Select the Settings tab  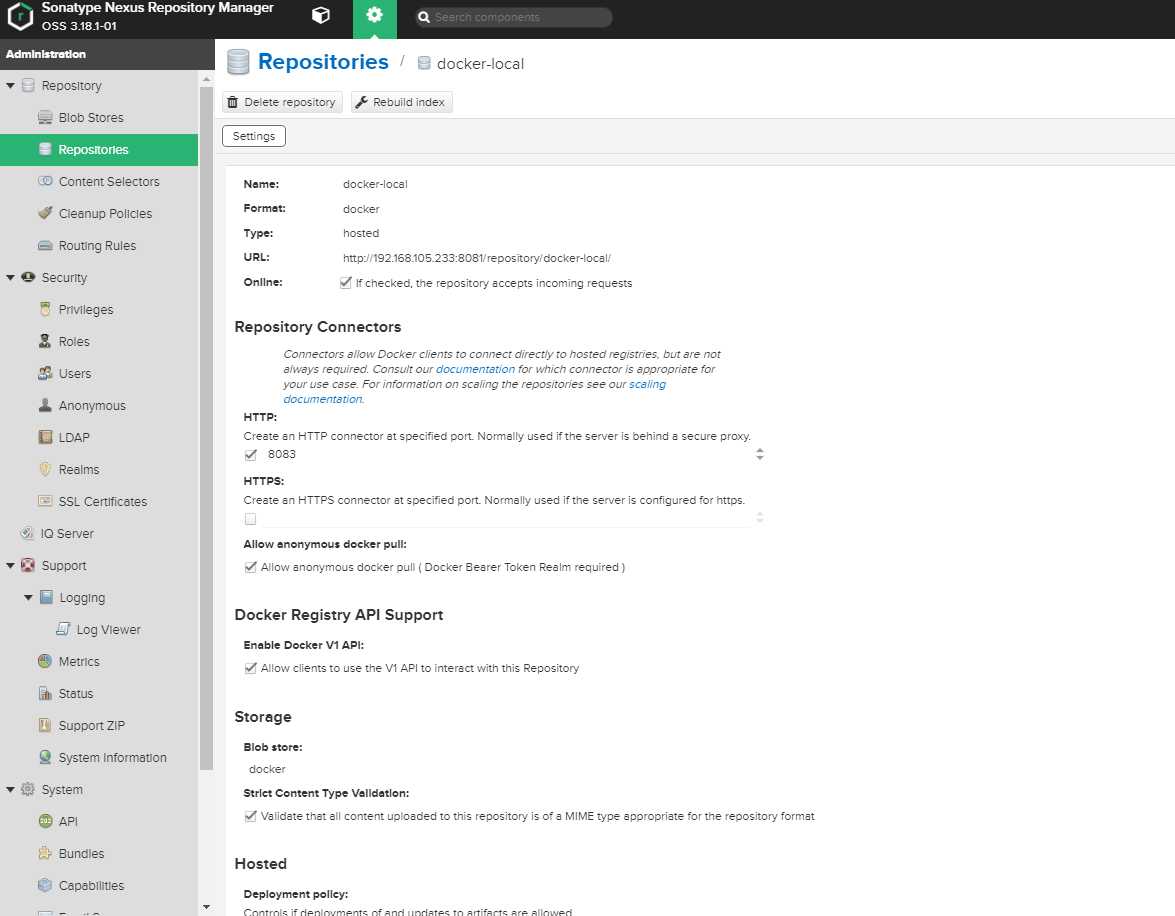(x=254, y=136)
